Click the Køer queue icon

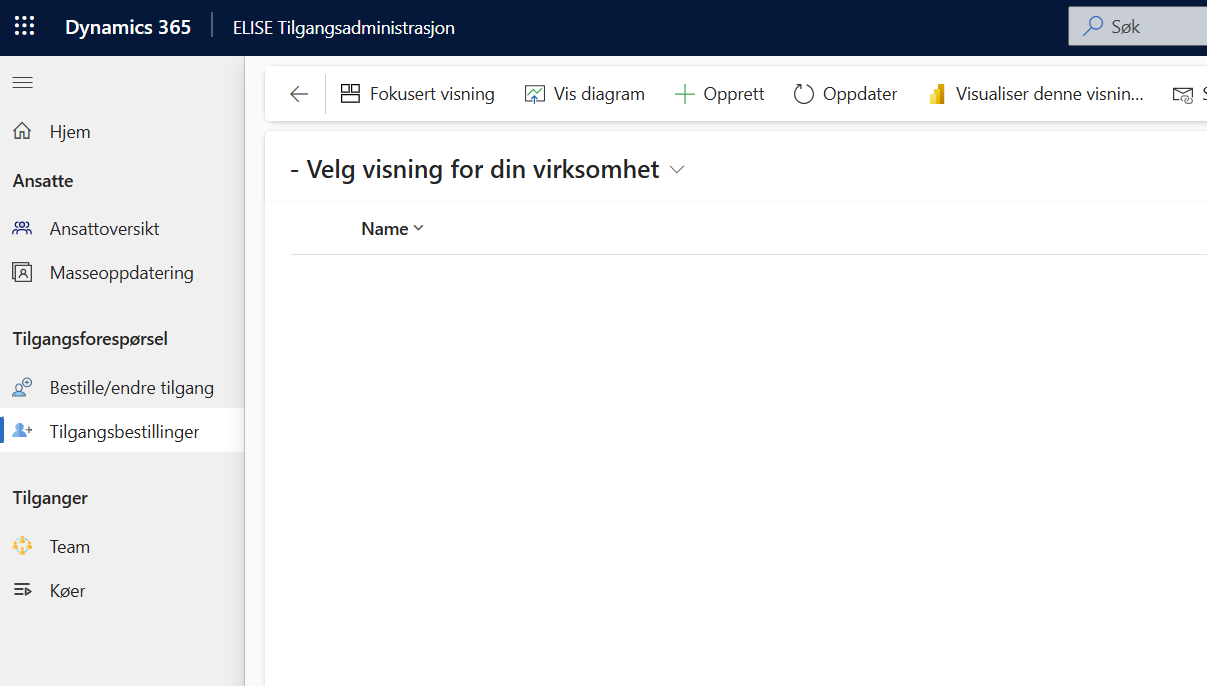point(22,590)
